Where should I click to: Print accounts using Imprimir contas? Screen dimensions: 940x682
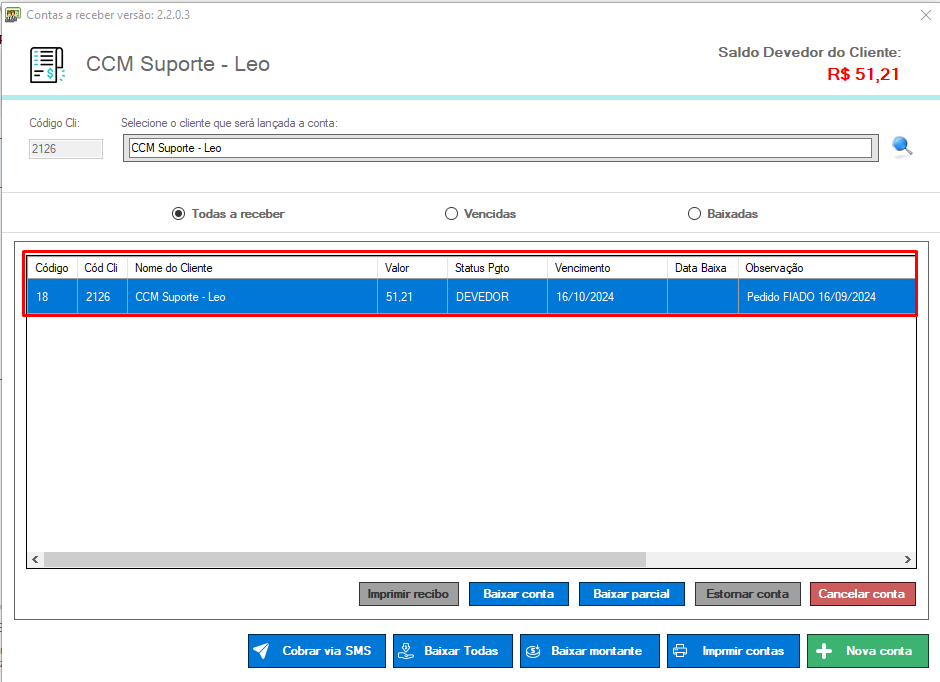pos(733,651)
